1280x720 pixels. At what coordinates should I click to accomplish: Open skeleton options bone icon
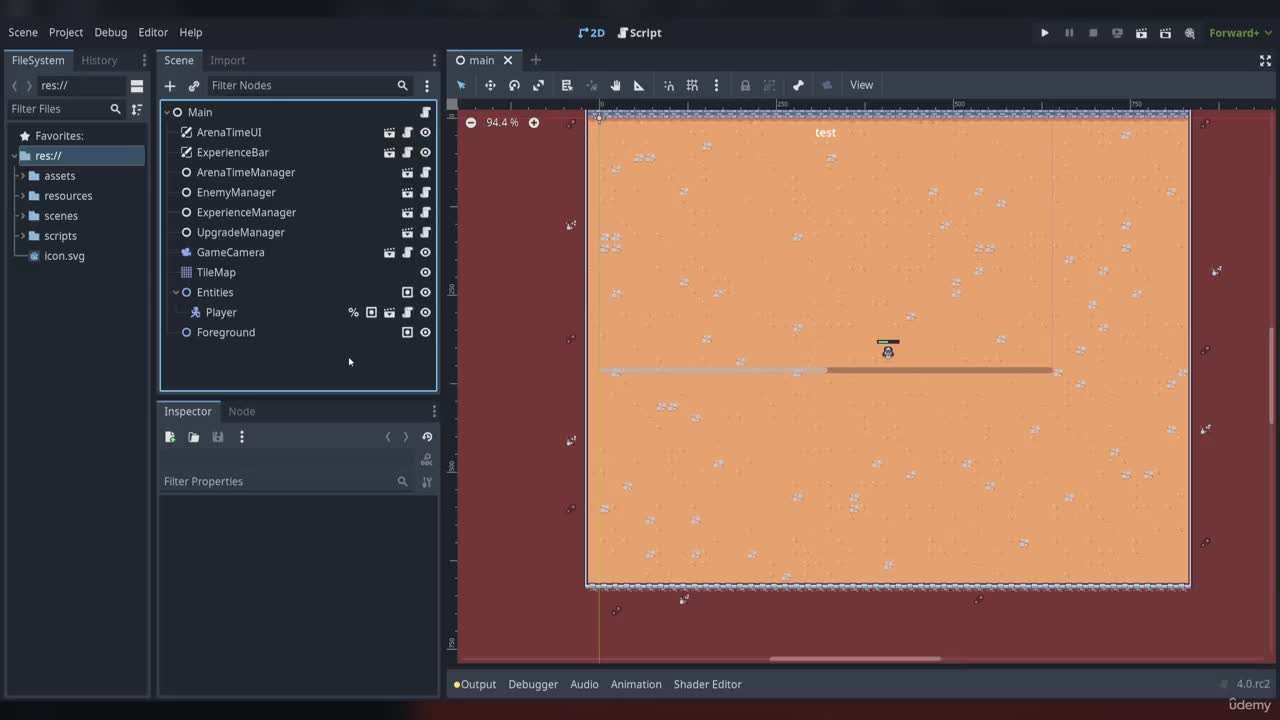click(798, 85)
